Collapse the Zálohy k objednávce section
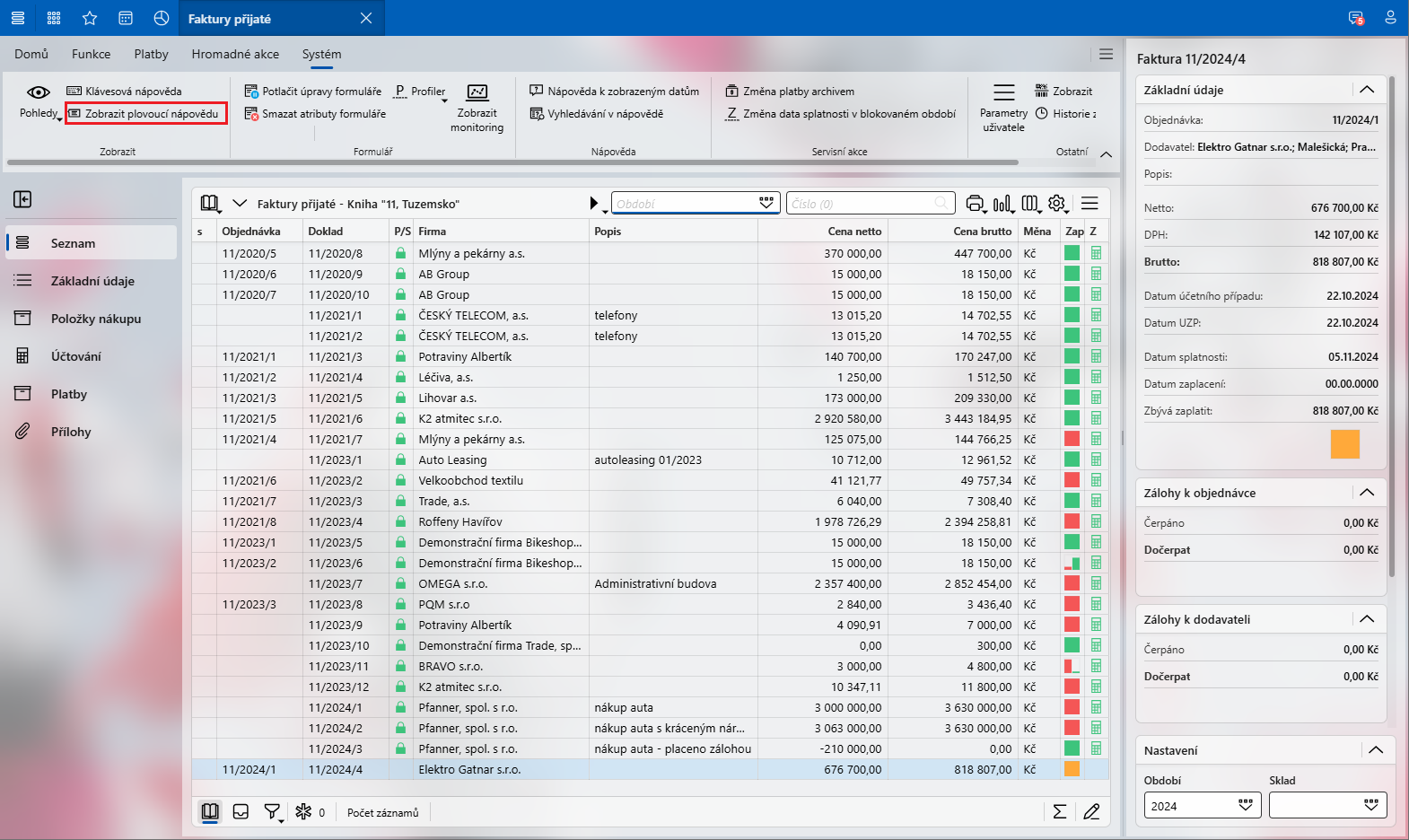This screenshot has width=1409, height=840. click(1367, 493)
